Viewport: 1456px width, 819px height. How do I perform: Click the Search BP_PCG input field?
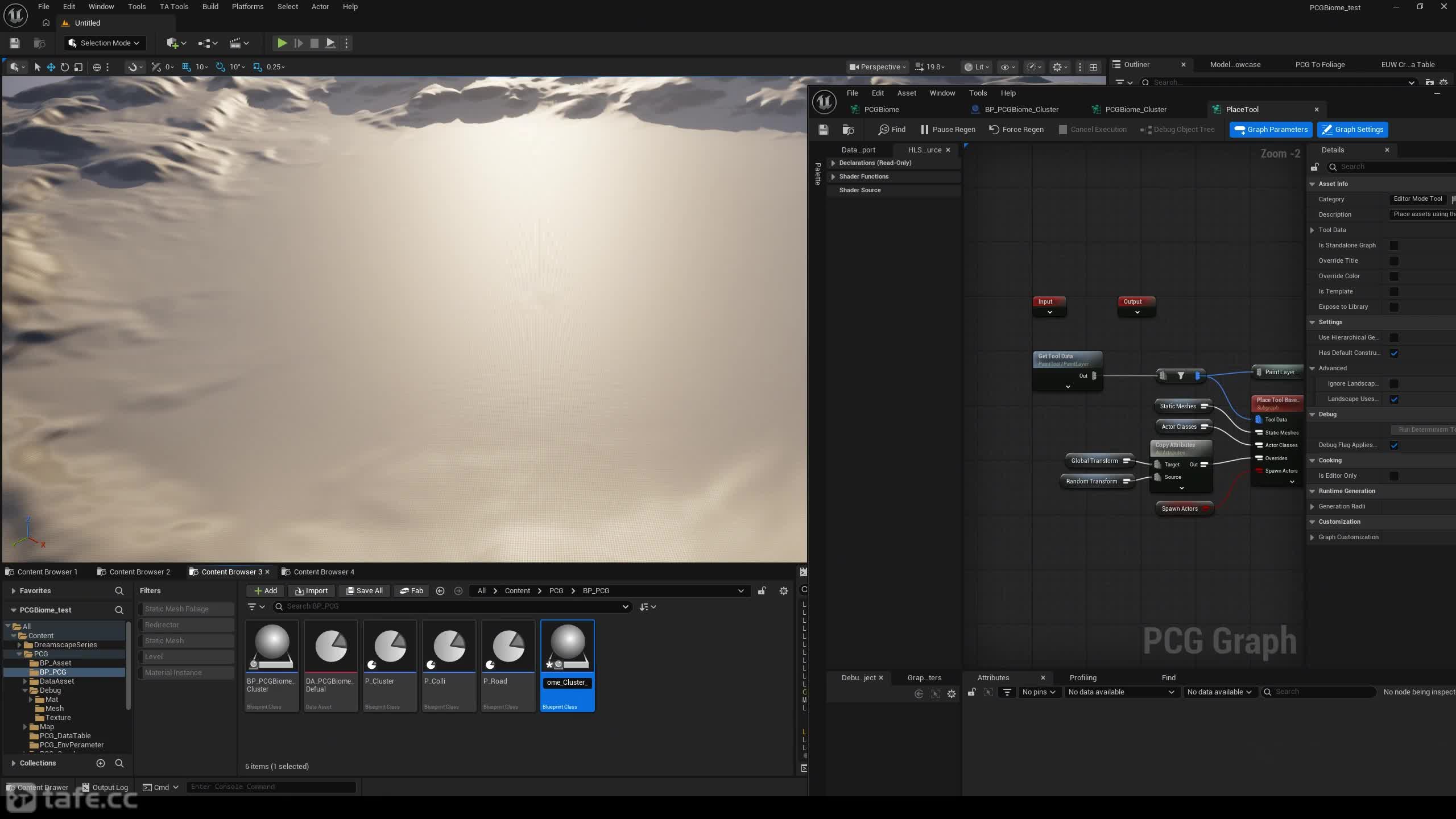click(x=452, y=607)
